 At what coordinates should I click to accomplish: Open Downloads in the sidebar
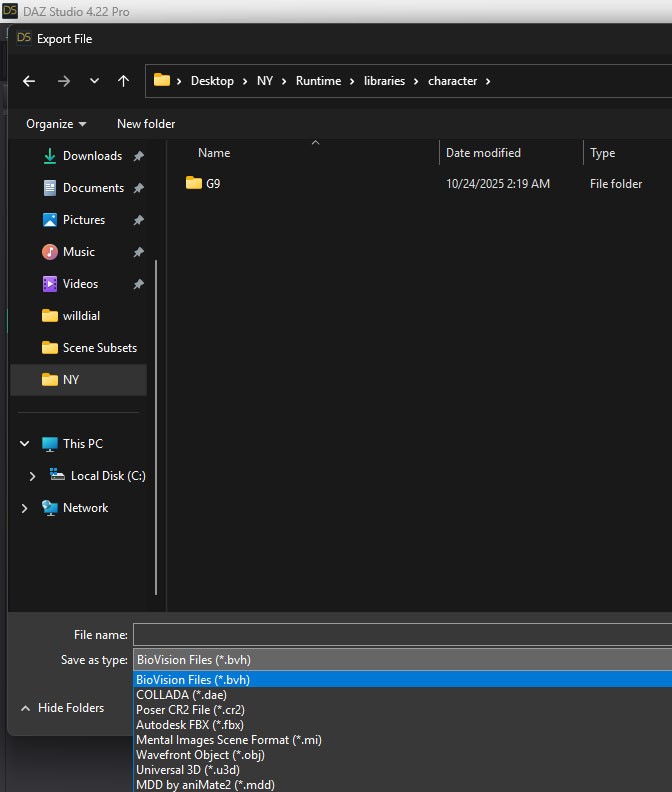tap(92, 156)
